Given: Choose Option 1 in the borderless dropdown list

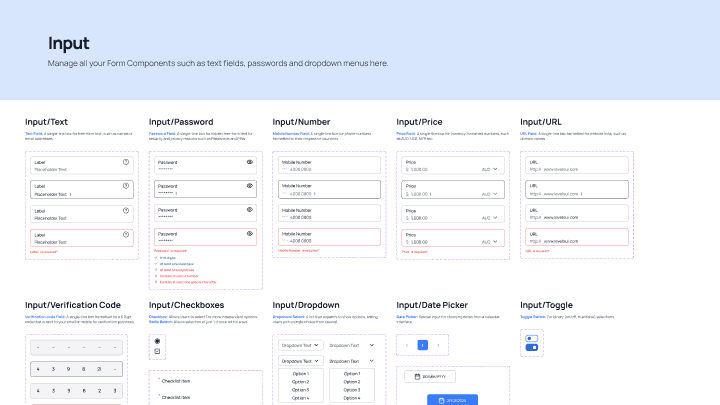Looking at the screenshot, I should pyautogui.click(x=352, y=374).
